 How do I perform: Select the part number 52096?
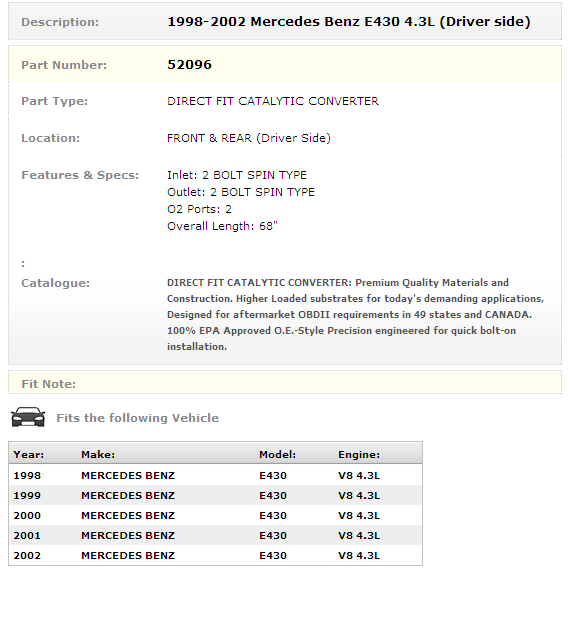click(x=189, y=65)
